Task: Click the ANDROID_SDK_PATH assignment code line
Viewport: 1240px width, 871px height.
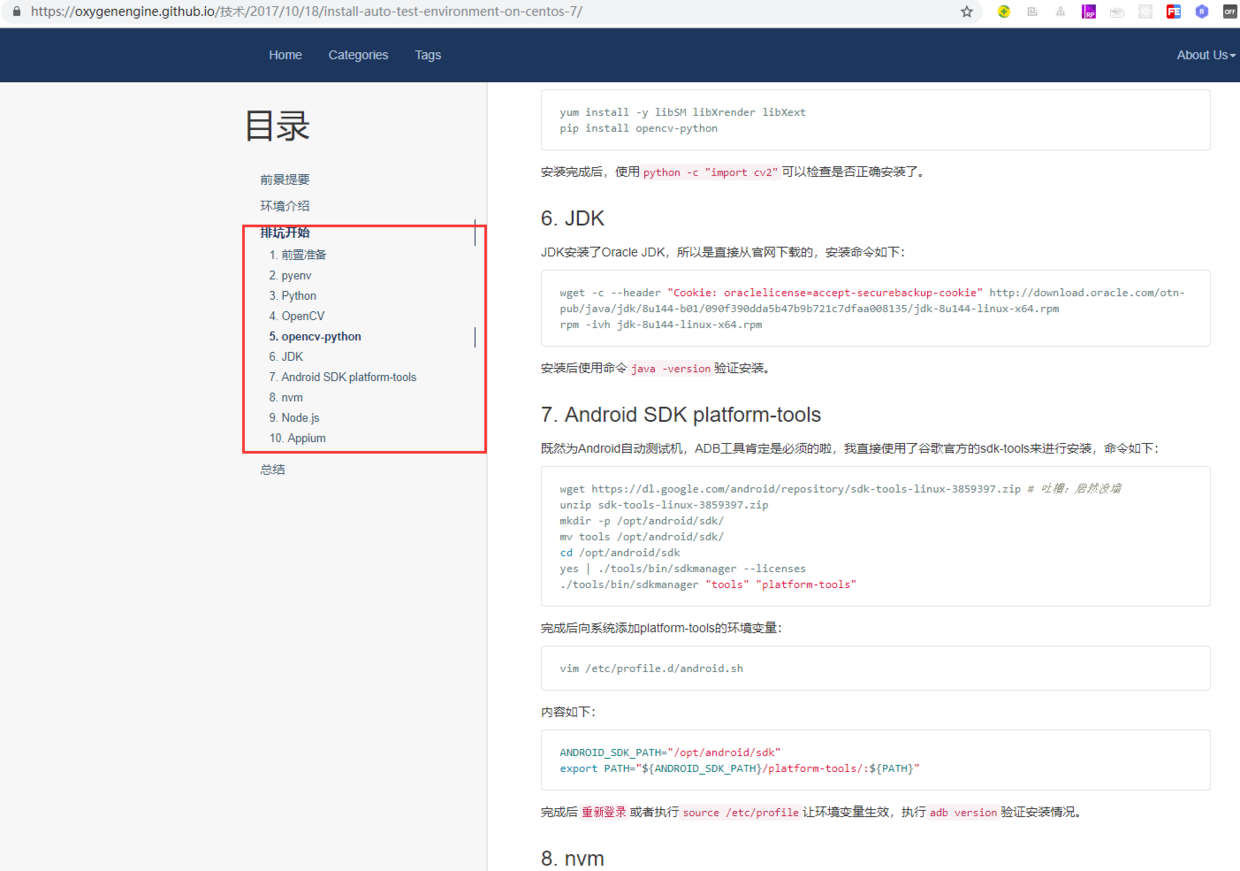Action: tap(670, 752)
